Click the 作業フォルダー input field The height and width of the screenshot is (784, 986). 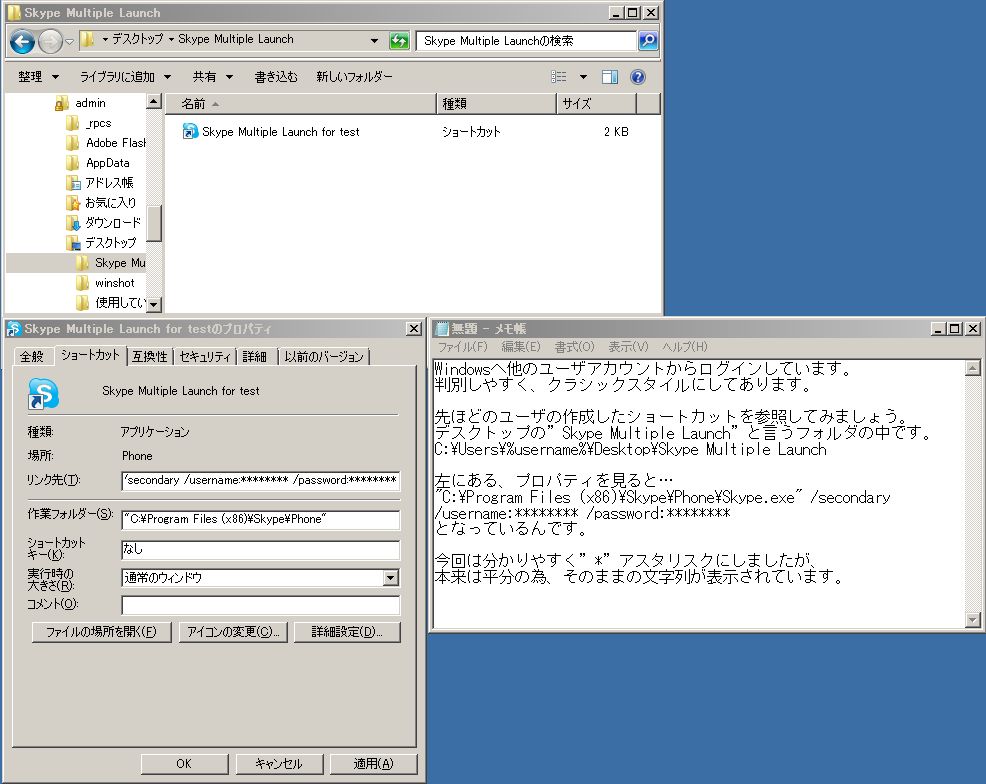260,519
